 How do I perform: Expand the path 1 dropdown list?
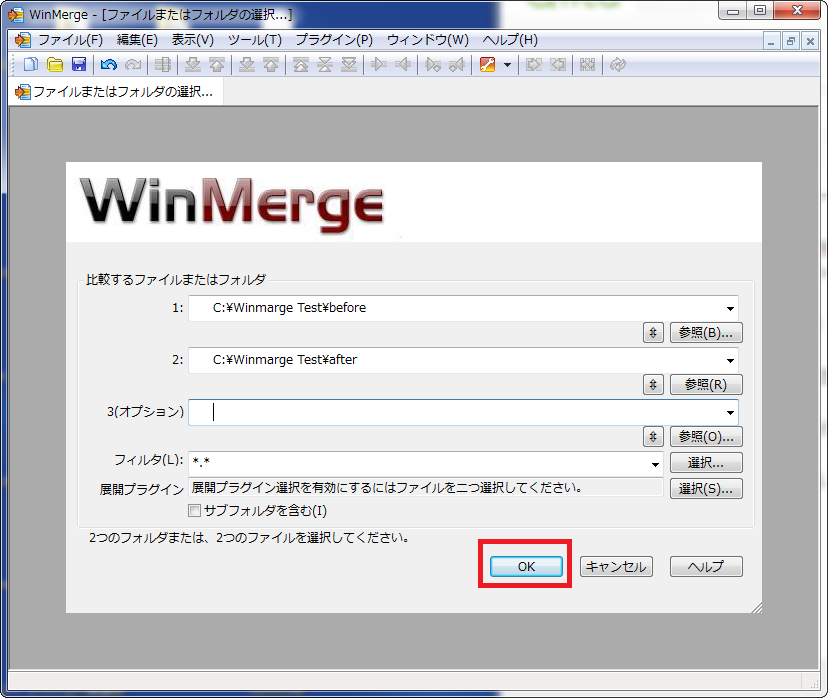(x=730, y=308)
